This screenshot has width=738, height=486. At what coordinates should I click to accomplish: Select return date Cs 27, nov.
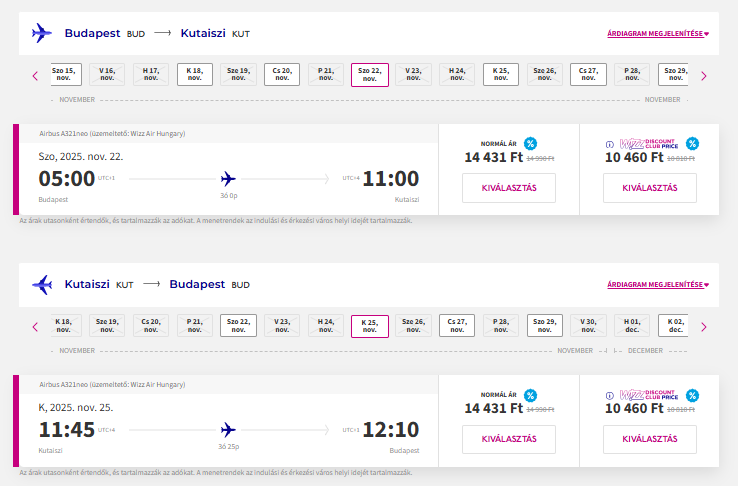(x=457, y=326)
